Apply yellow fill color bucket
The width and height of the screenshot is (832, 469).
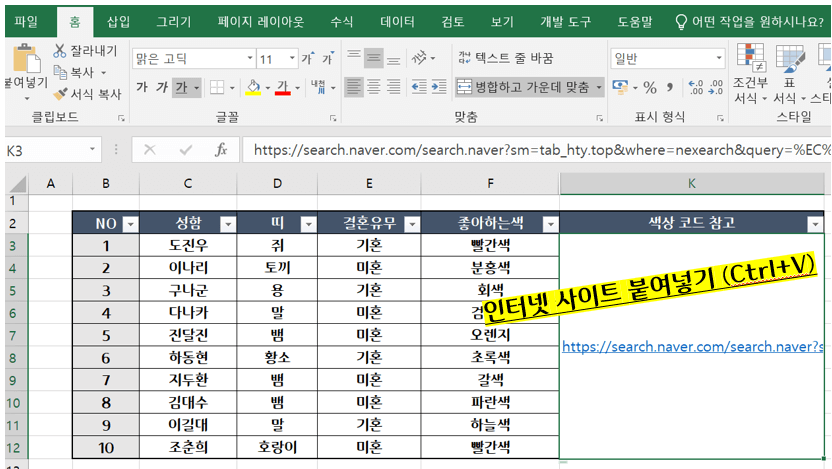click(253, 87)
